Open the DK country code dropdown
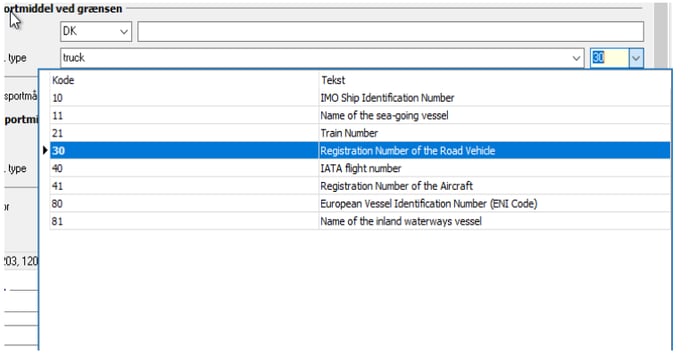688x363 pixels. [123, 32]
